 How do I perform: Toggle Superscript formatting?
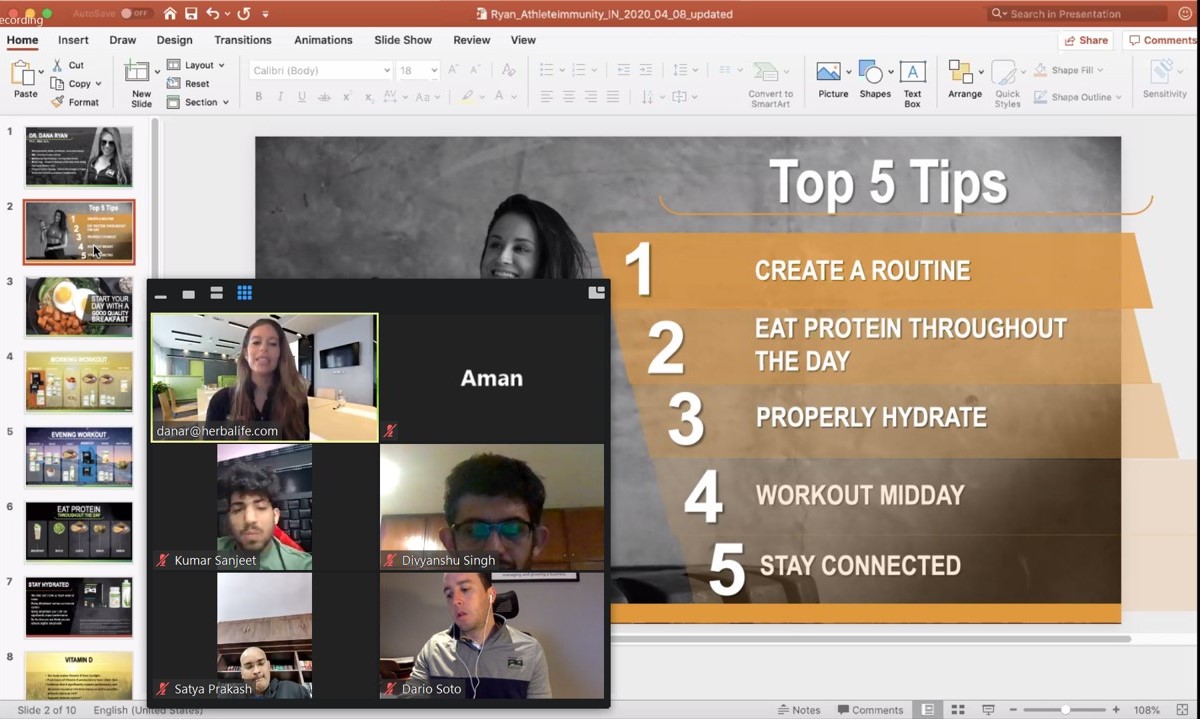pyautogui.click(x=347, y=97)
